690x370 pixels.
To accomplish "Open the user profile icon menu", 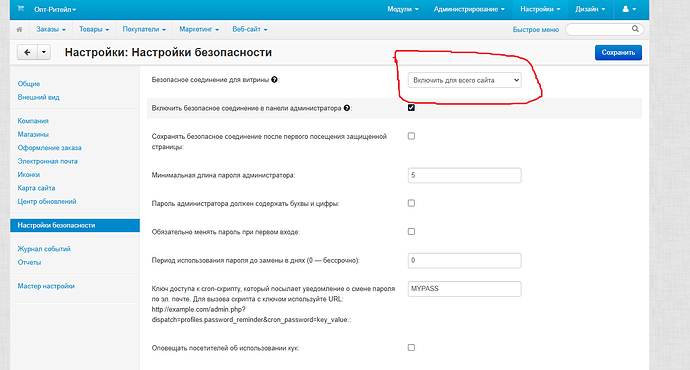I will tap(629, 9).
